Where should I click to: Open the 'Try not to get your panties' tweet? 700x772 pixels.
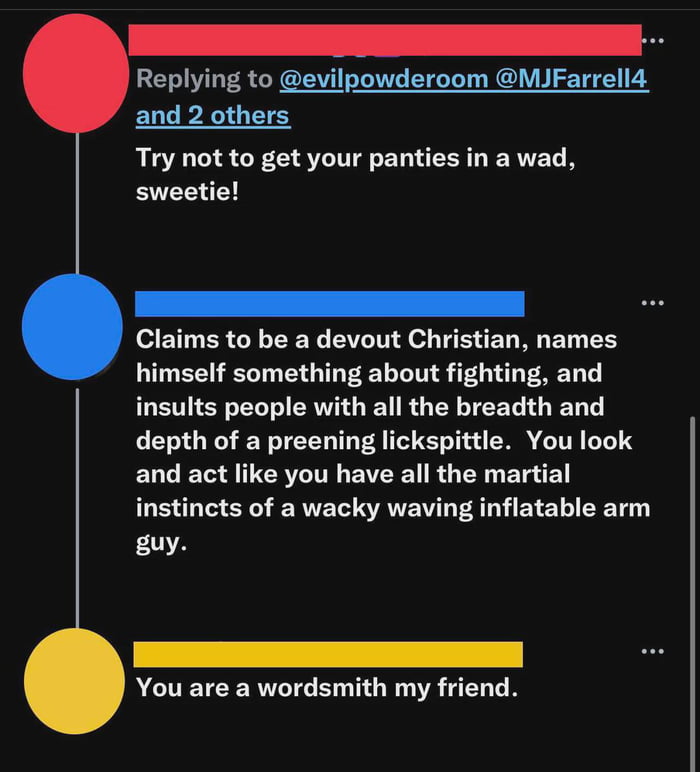[x=355, y=174]
